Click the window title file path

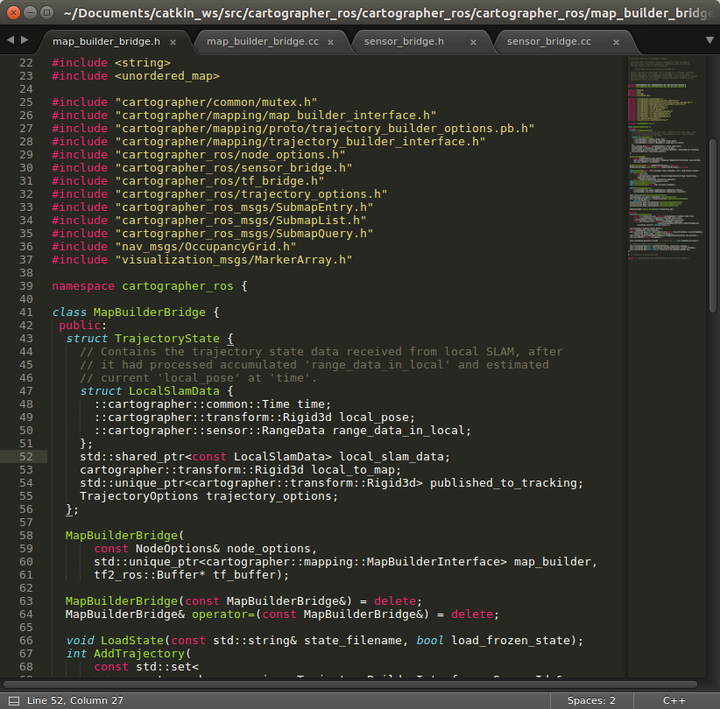(x=388, y=13)
